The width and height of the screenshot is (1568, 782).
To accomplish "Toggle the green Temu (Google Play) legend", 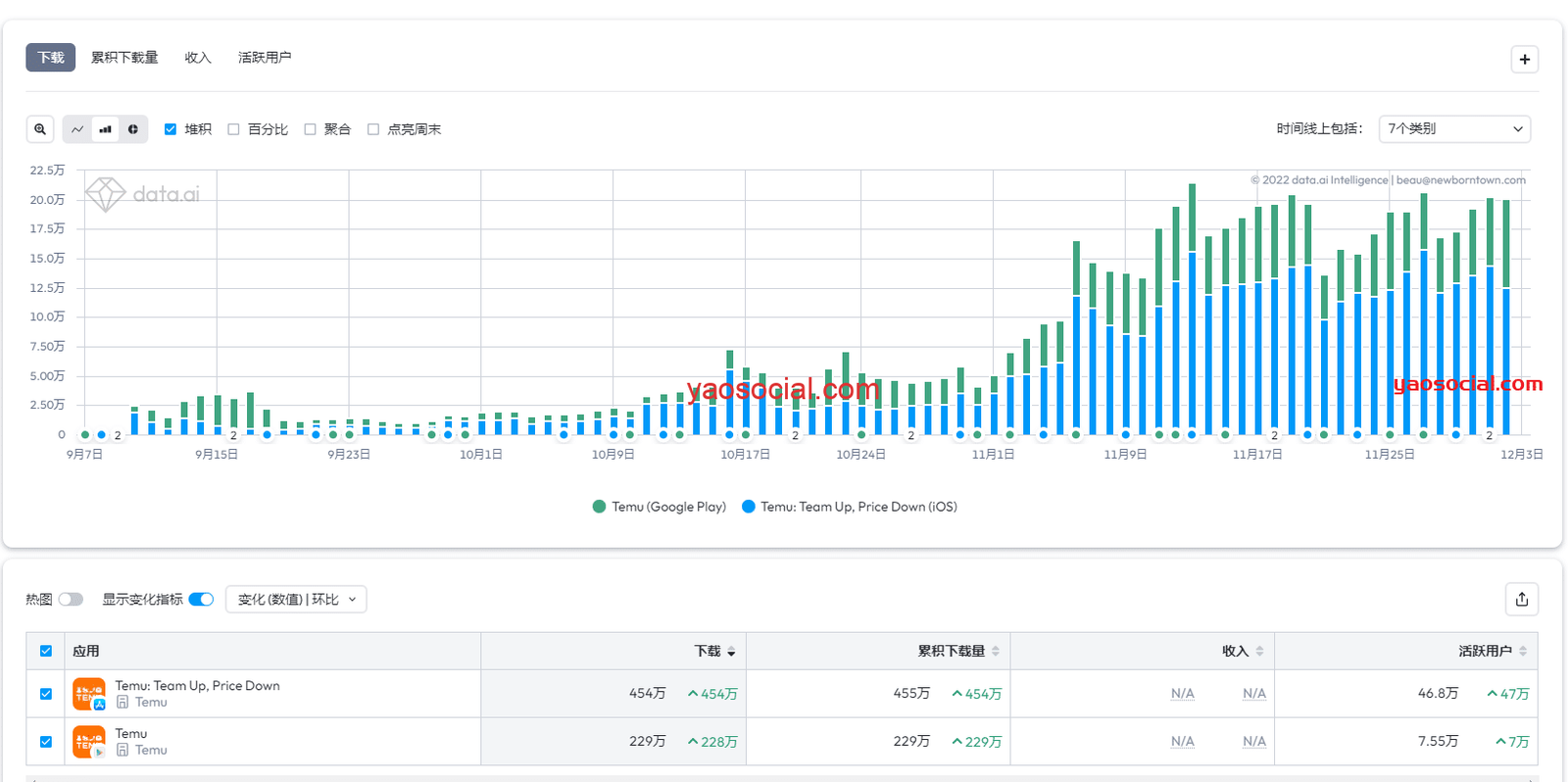I will pos(660,507).
